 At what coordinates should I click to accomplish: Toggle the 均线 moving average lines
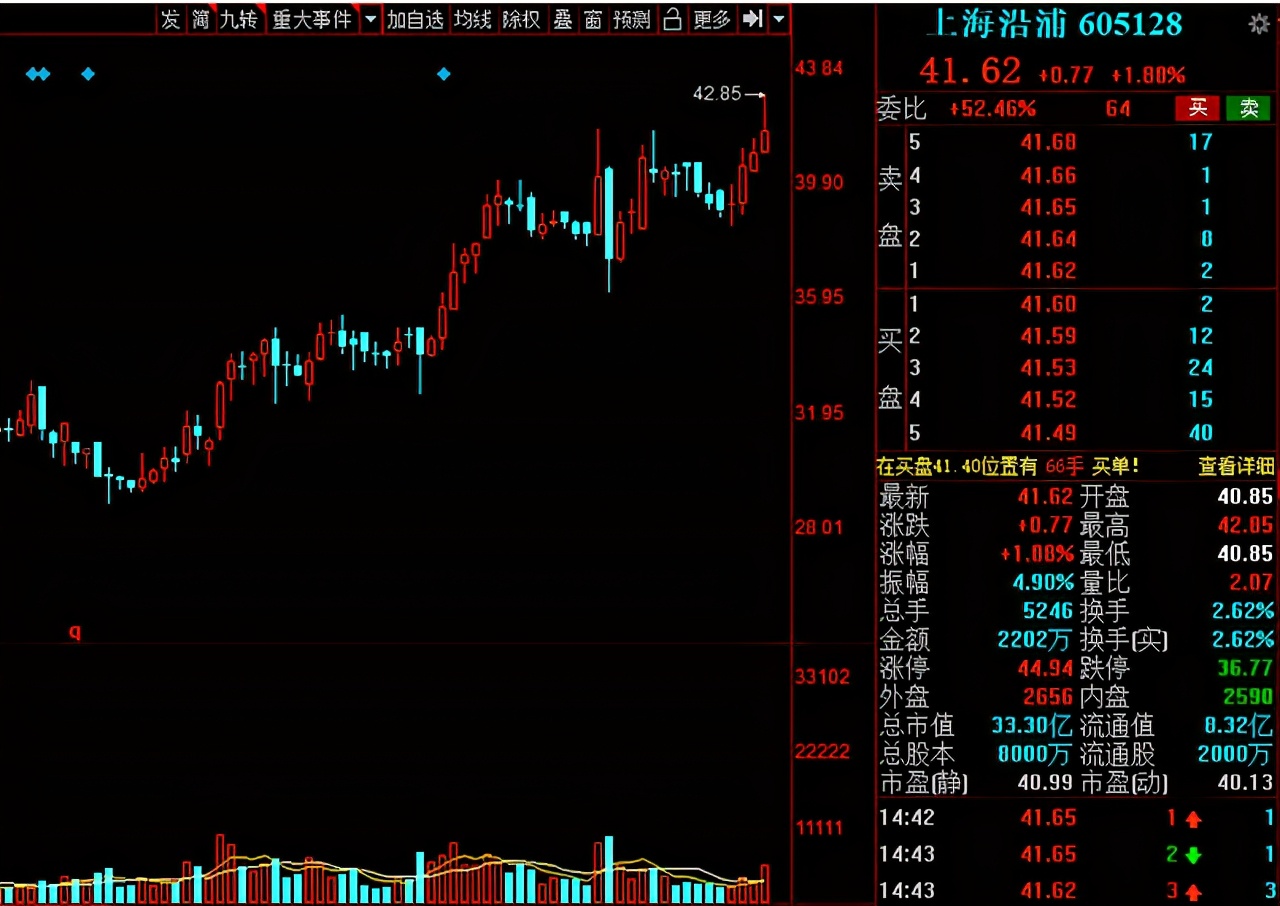(472, 18)
